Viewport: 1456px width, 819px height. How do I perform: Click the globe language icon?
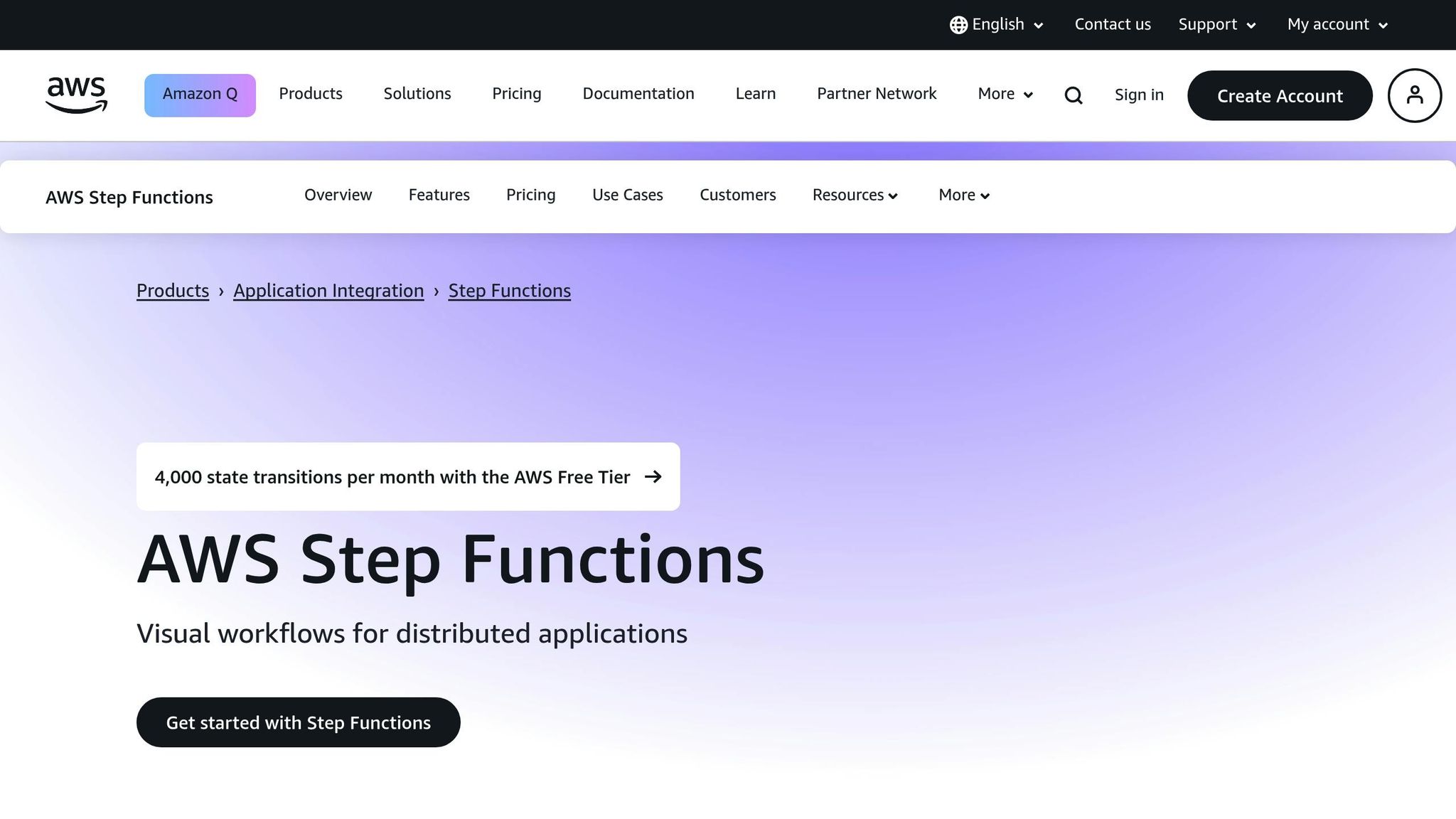coord(958,25)
